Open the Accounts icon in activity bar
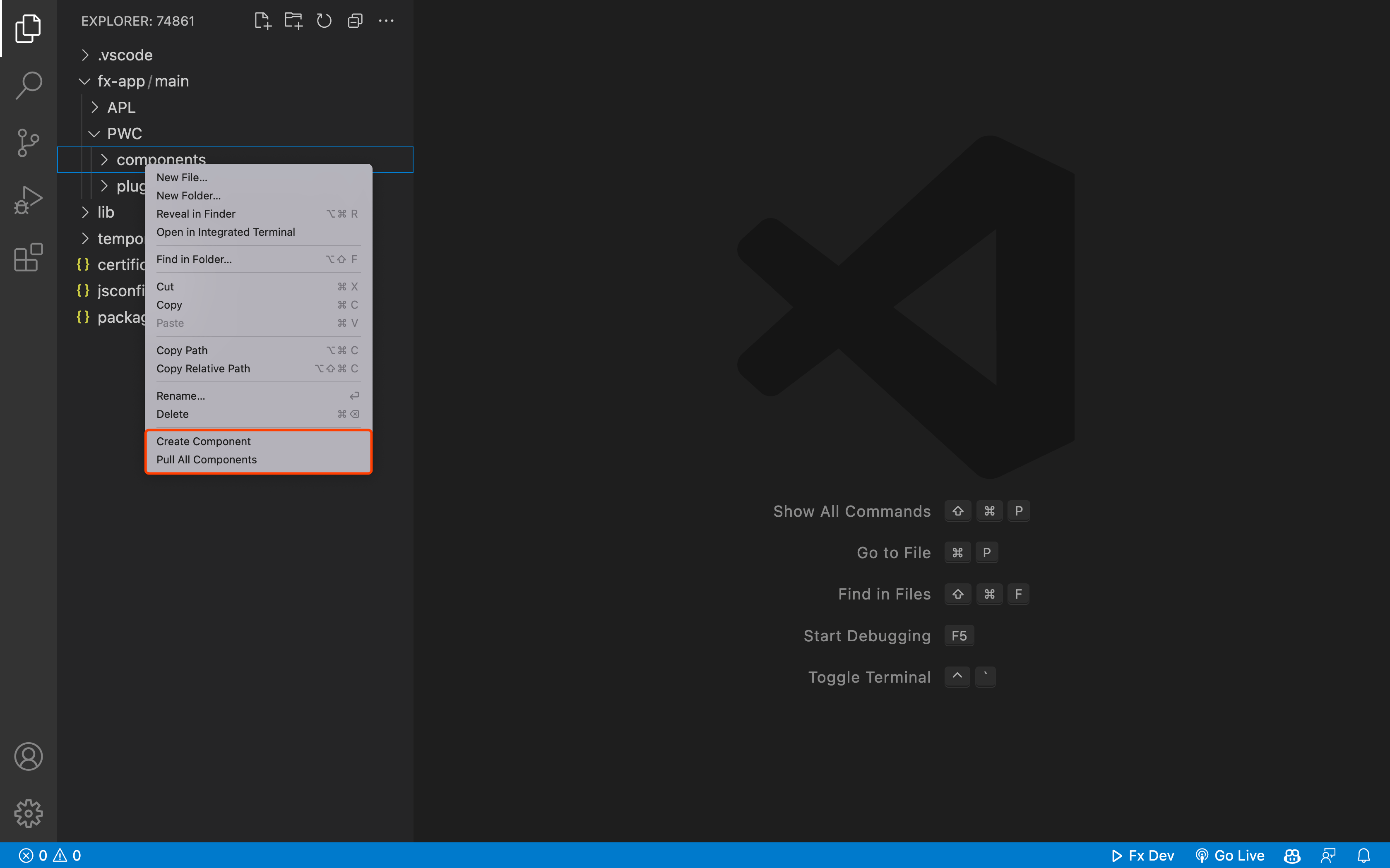The width and height of the screenshot is (1390, 868). [28, 756]
